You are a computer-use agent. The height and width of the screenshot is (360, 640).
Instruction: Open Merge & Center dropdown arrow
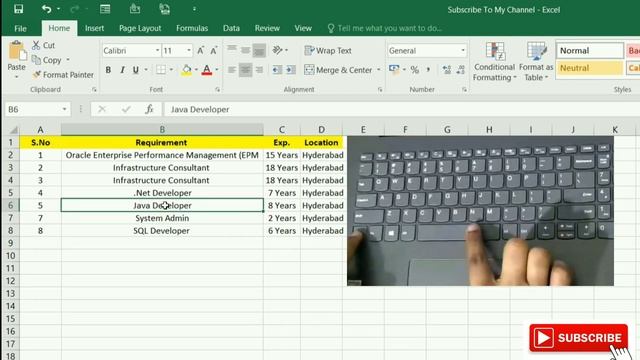point(378,70)
